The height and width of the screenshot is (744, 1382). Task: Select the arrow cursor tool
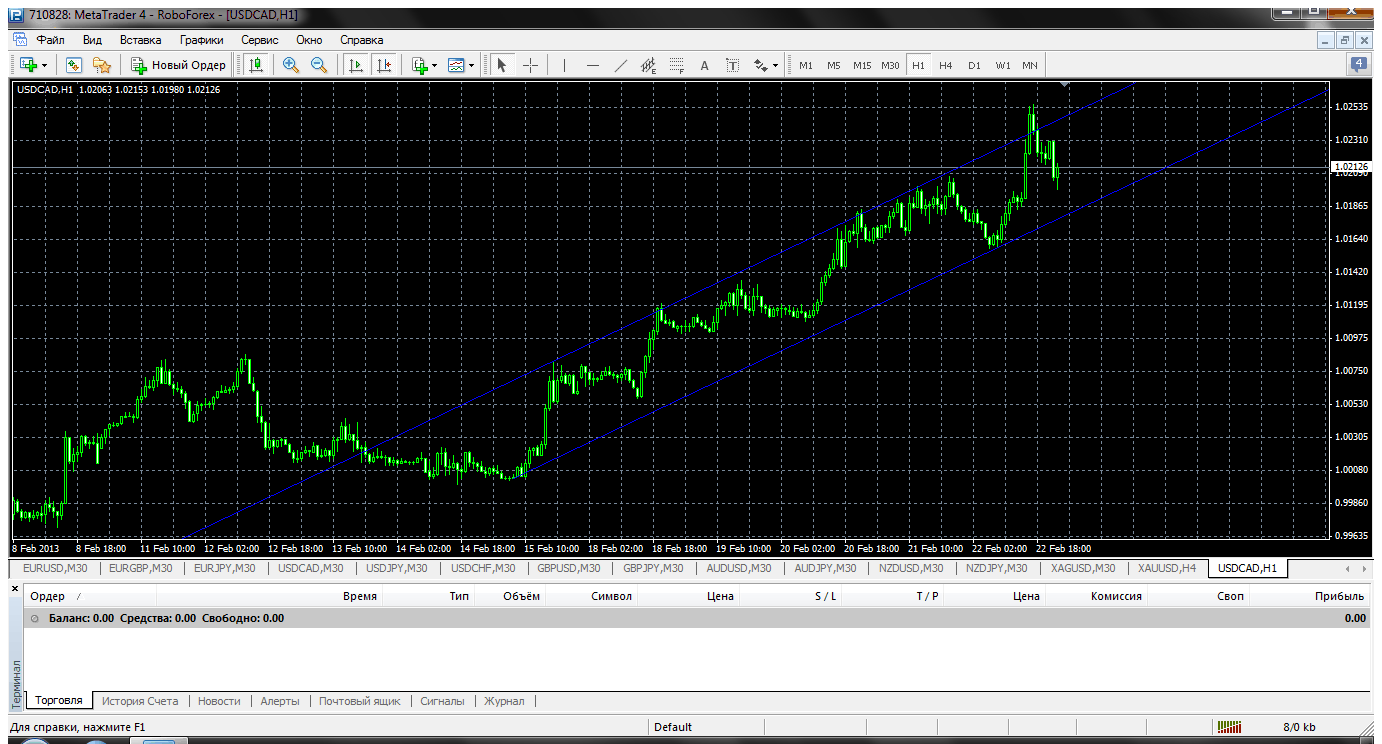502,65
